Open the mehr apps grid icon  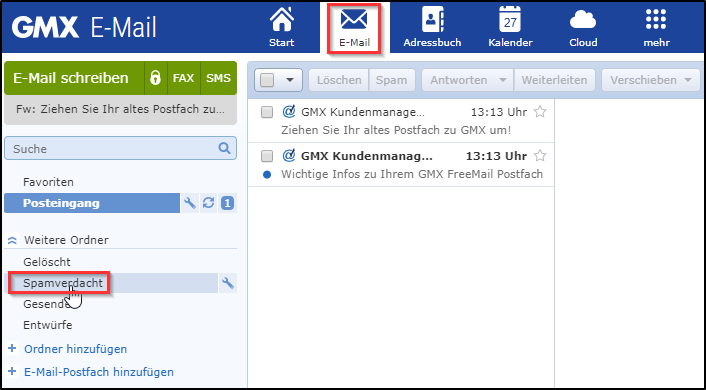pos(656,27)
